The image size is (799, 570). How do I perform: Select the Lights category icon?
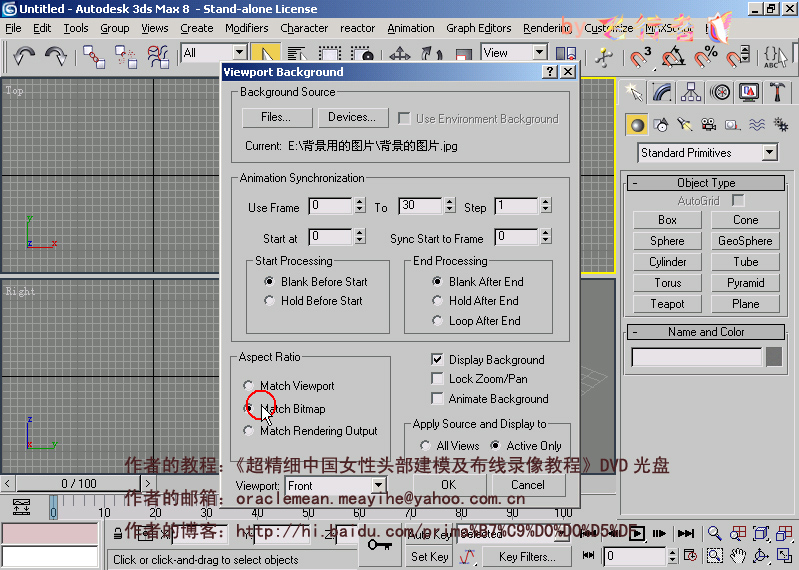point(685,125)
